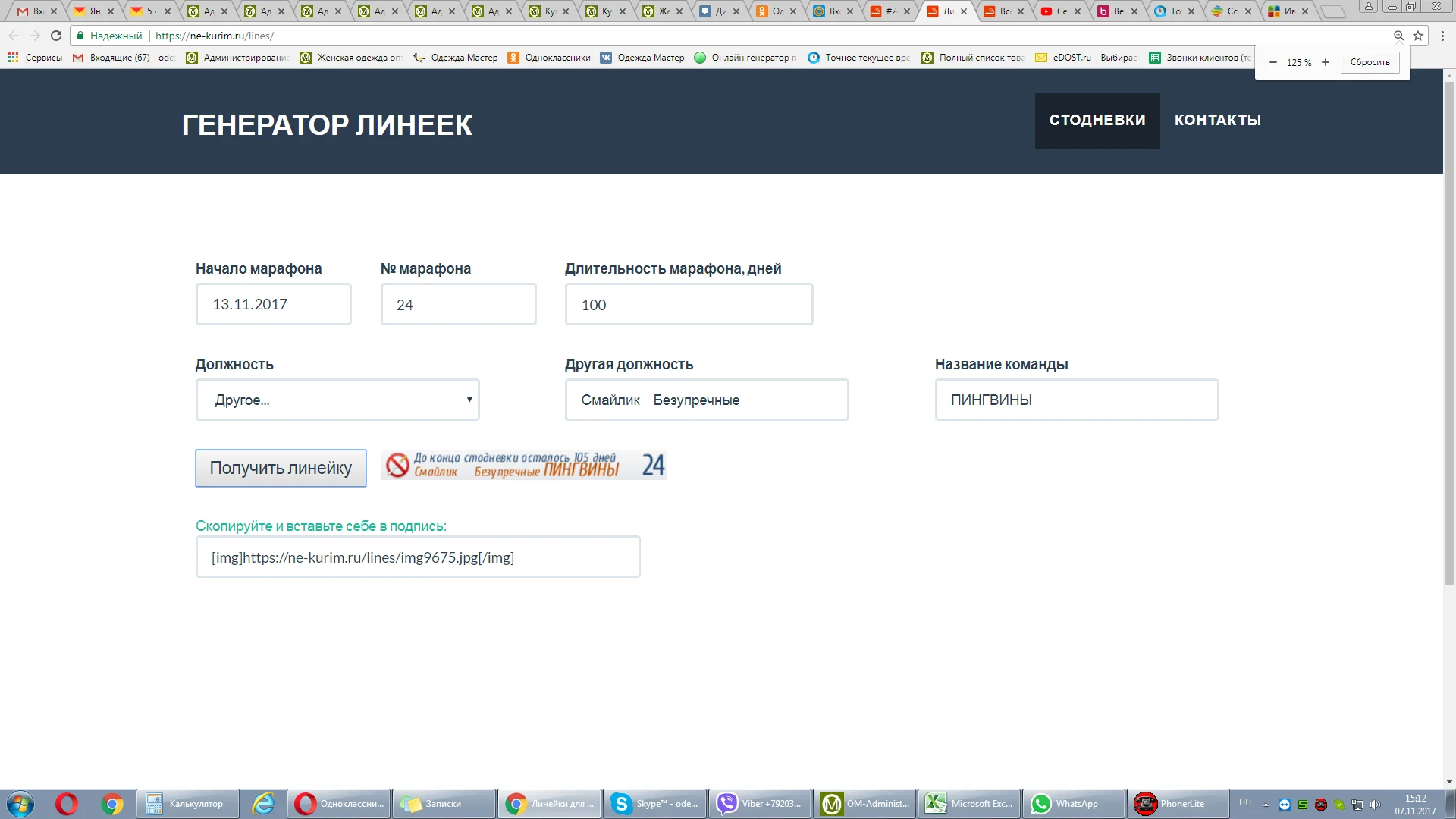Screen dimensions: 1456x819
Task: Decrease zoom with the minus button
Action: [1273, 62]
